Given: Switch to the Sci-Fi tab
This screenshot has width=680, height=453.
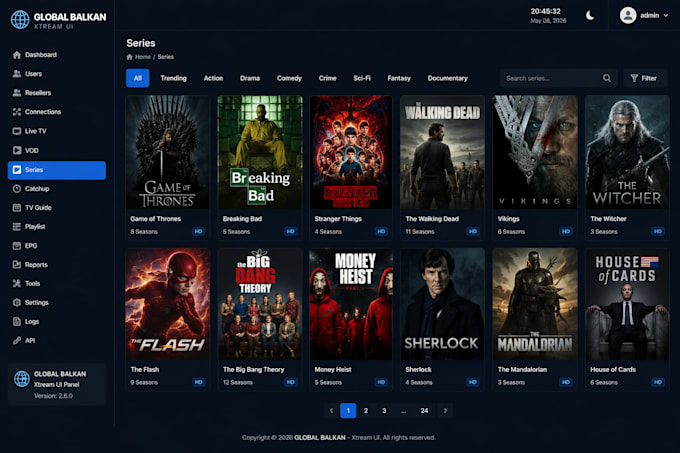Looking at the screenshot, I should [x=362, y=78].
